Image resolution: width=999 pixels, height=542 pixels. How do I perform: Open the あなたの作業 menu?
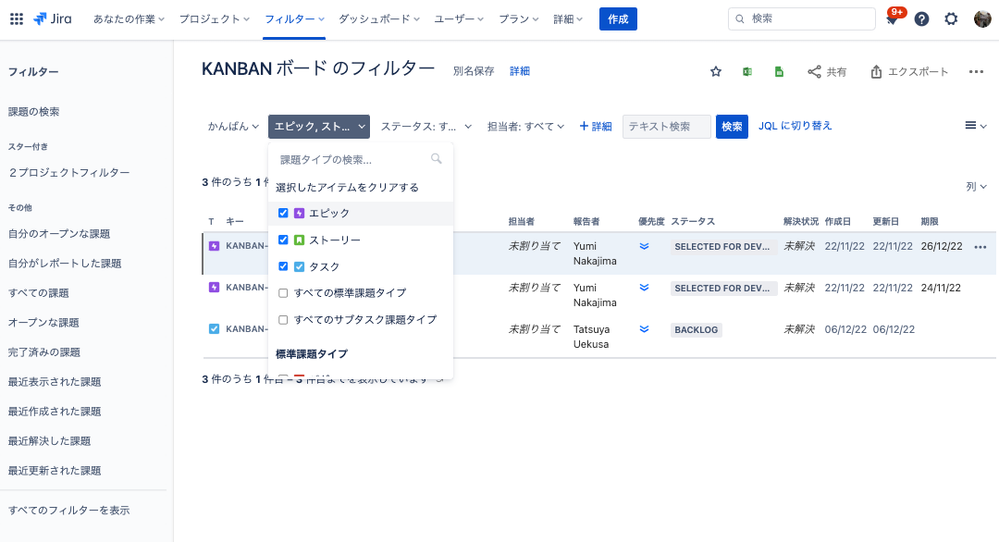129,19
